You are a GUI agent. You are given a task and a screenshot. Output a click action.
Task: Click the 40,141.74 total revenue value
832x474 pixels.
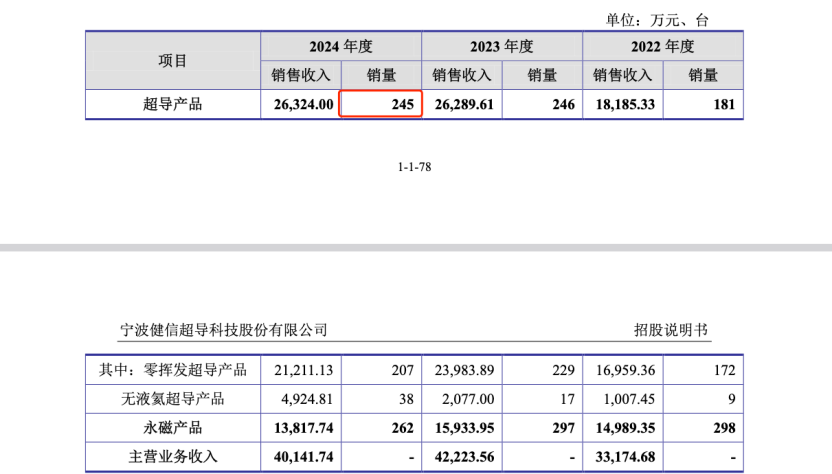(302, 457)
